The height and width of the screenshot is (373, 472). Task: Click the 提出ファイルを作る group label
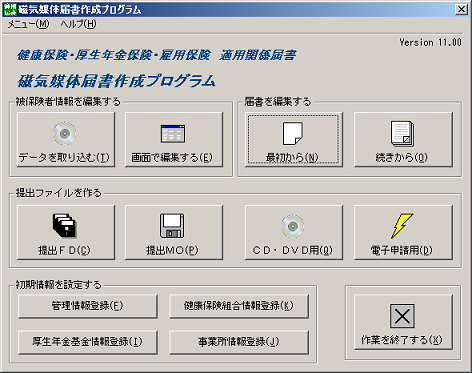point(58,193)
